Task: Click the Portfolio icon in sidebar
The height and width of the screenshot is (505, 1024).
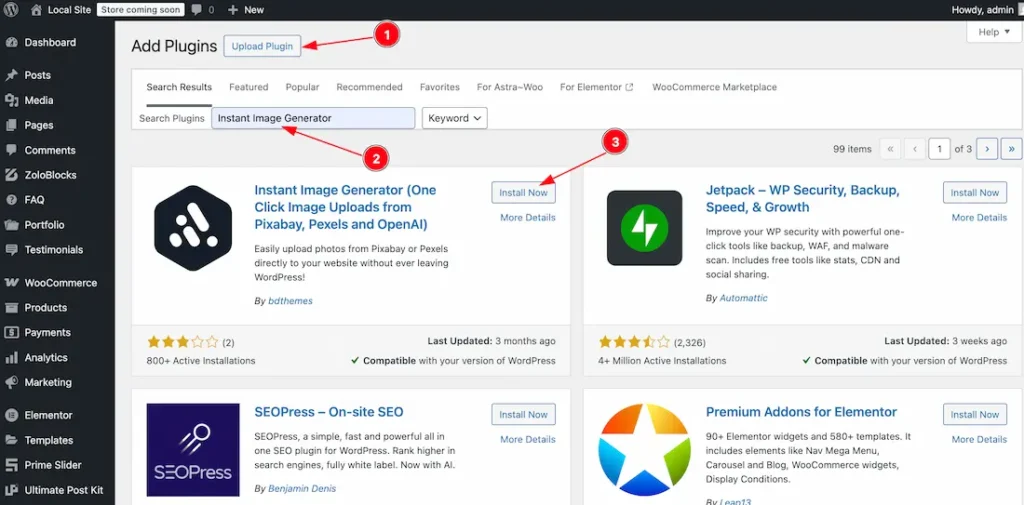Action: click(x=11, y=225)
